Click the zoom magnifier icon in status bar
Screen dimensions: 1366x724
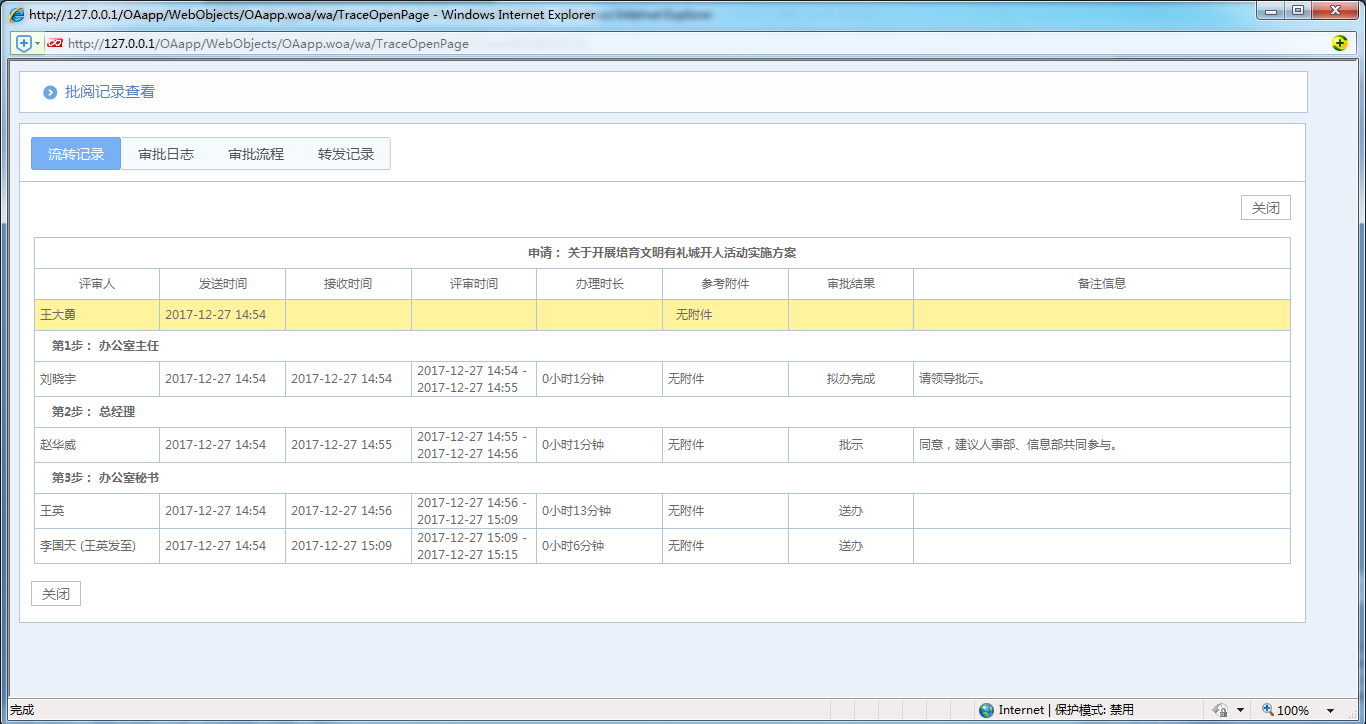pyautogui.click(x=1268, y=710)
